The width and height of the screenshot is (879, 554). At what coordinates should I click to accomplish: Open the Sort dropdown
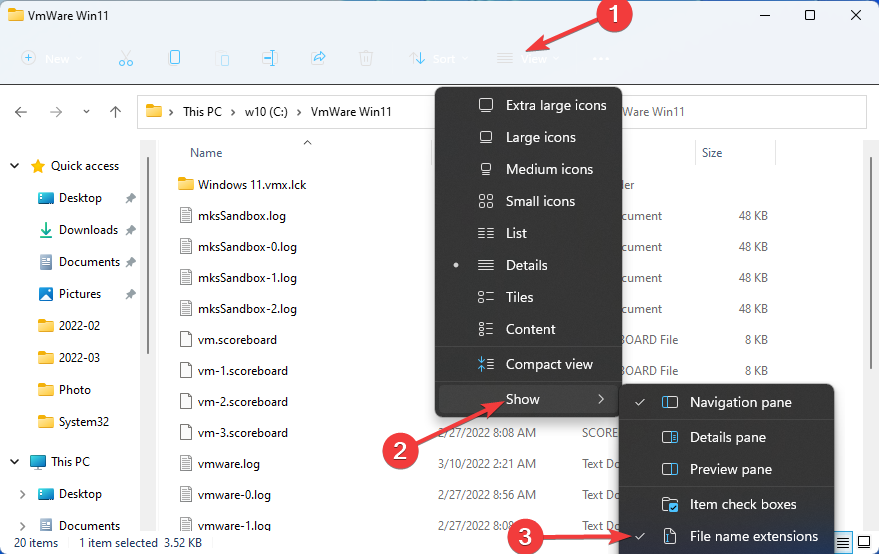click(438, 58)
